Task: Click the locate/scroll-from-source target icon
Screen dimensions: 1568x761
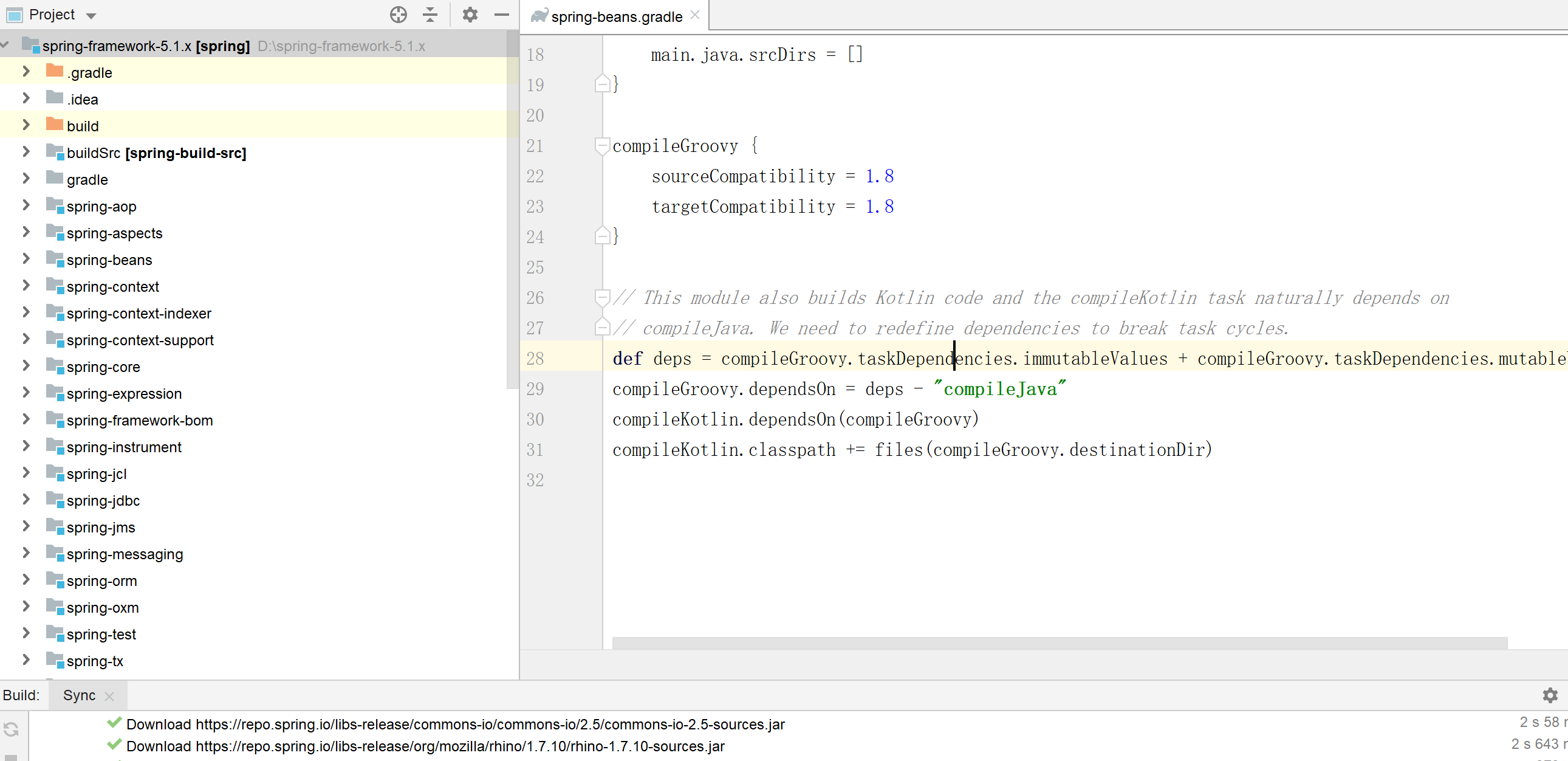Action: click(x=398, y=15)
